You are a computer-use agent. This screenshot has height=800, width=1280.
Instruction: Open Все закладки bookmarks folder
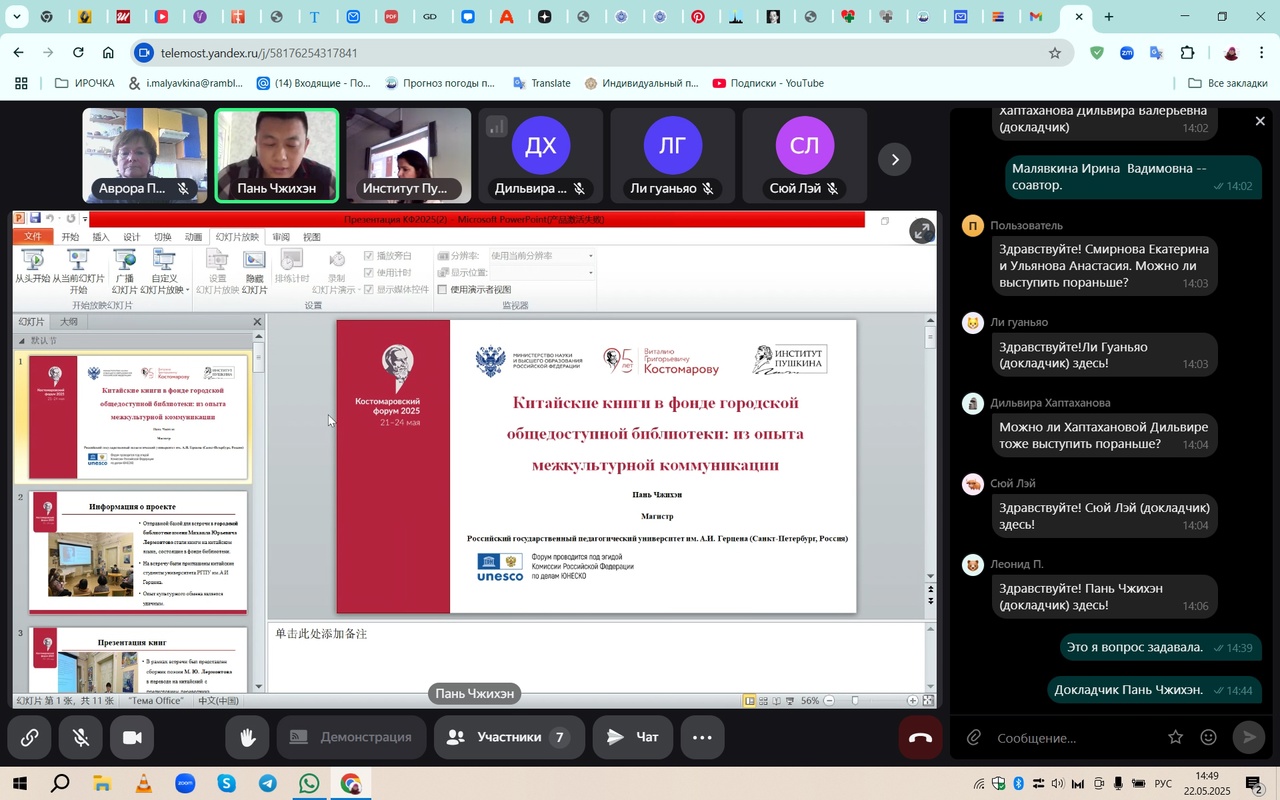click(x=1227, y=83)
